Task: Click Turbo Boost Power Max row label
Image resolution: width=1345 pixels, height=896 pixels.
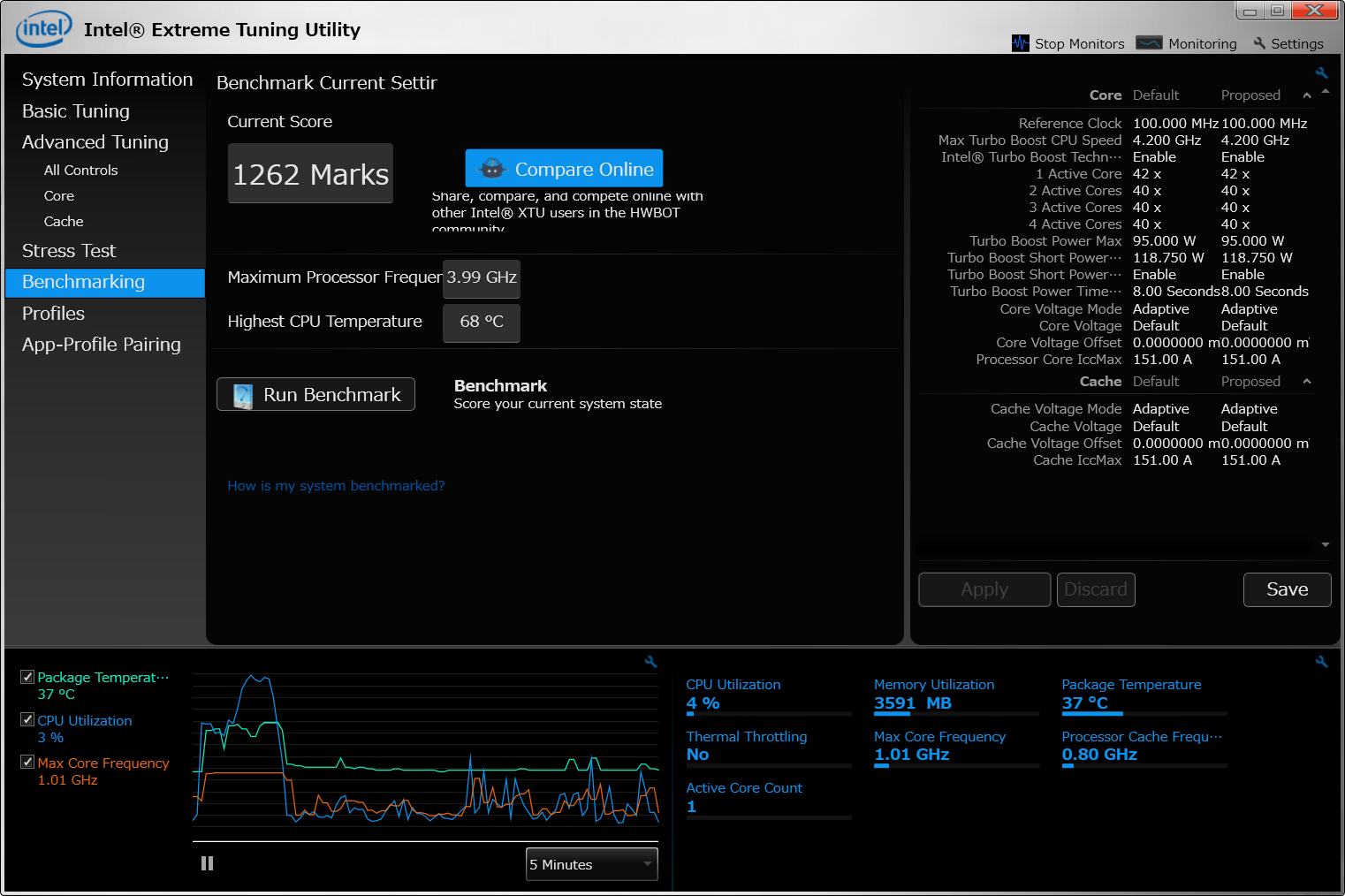Action: point(1045,241)
